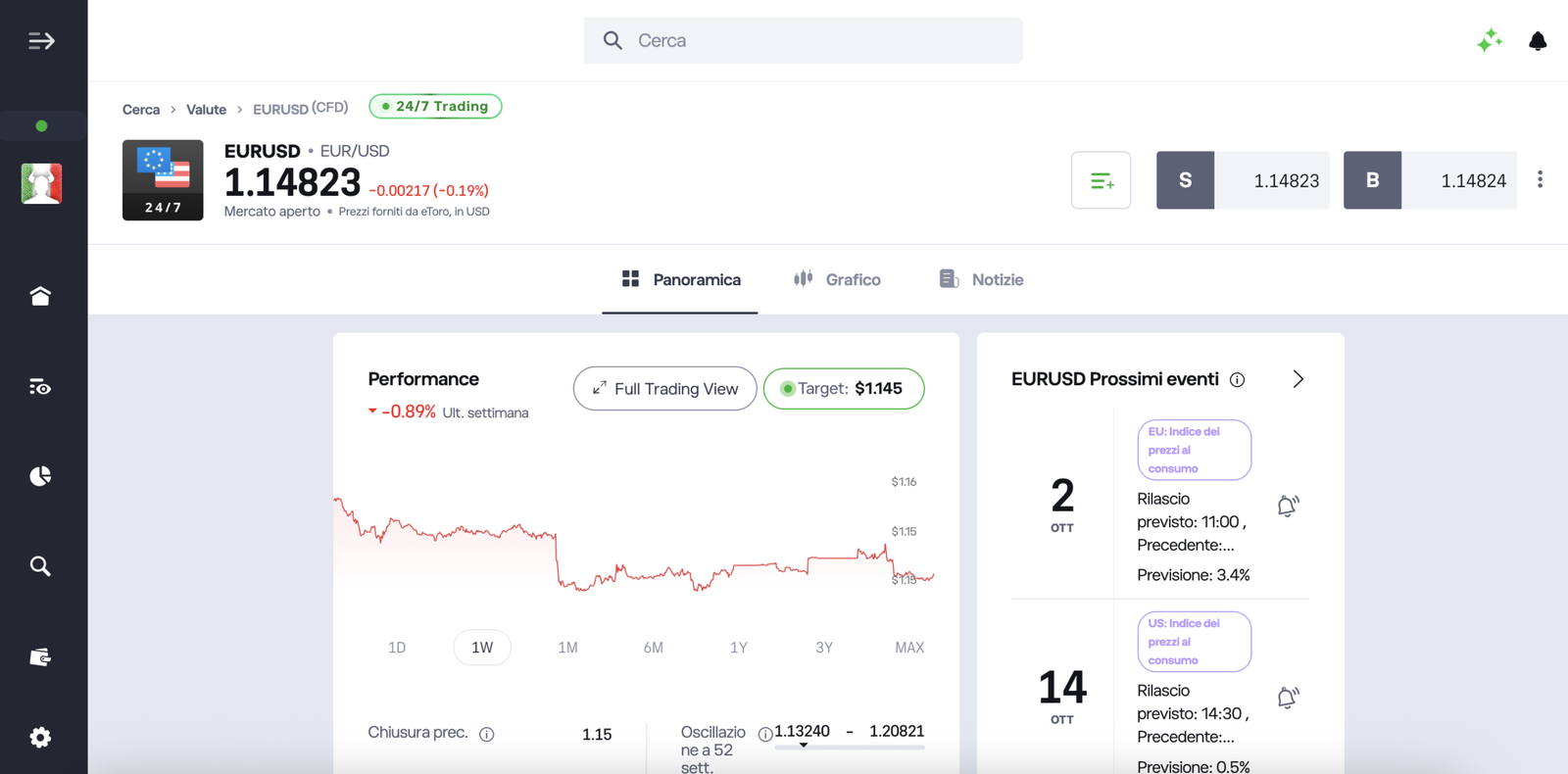Click the -0.00217 (-0.19%) change text

428,190
